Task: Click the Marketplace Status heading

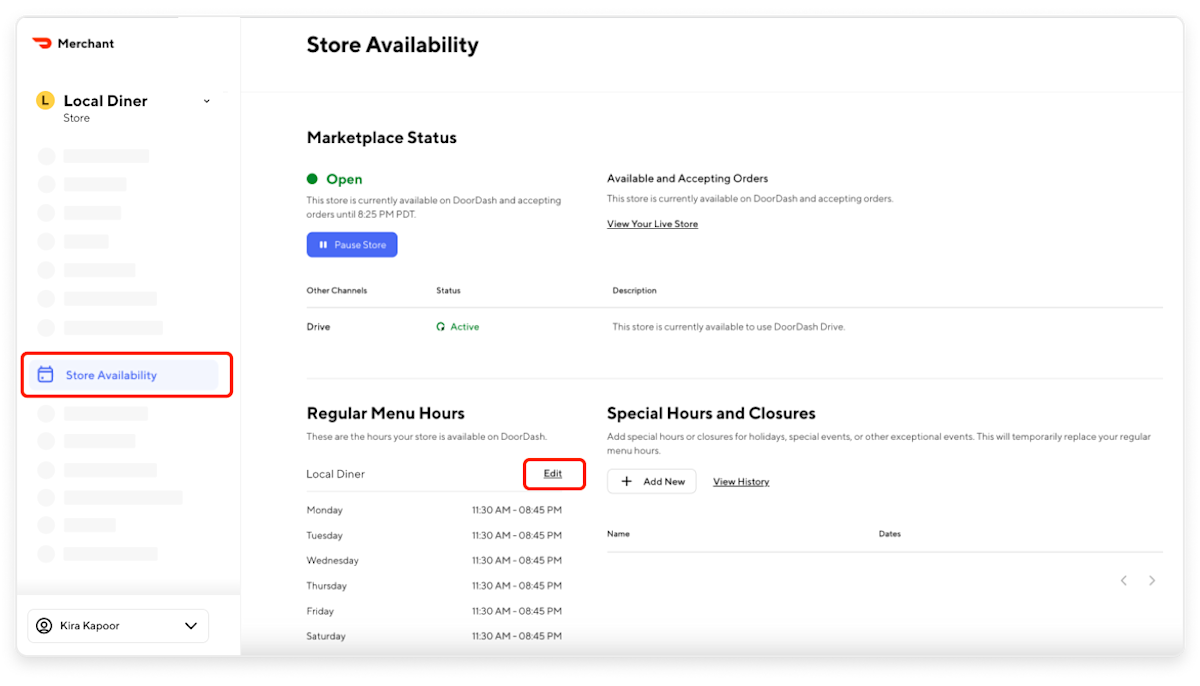Action: pyautogui.click(x=382, y=138)
